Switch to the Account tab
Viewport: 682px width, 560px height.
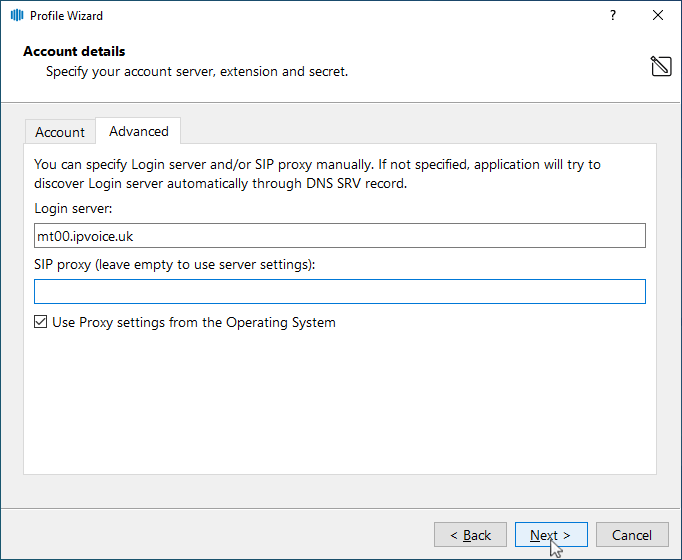(60, 132)
